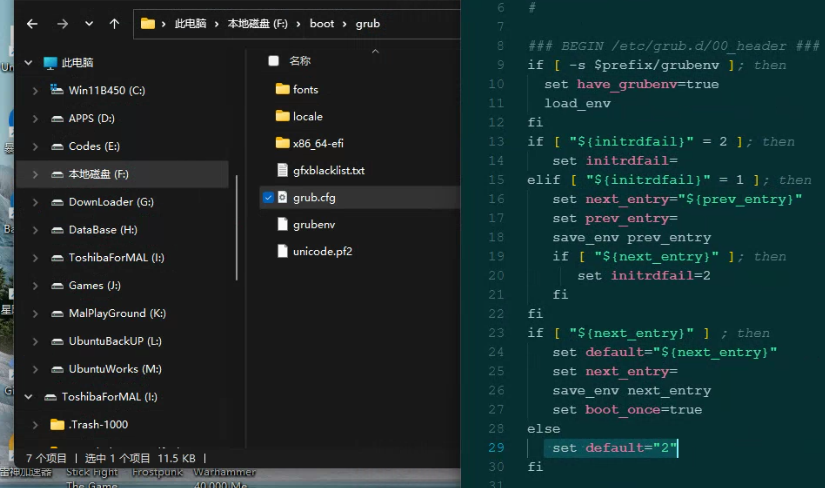Select DownLoader (G:) drive icon
Viewport: 825px width, 488px height.
[x=57, y=203]
